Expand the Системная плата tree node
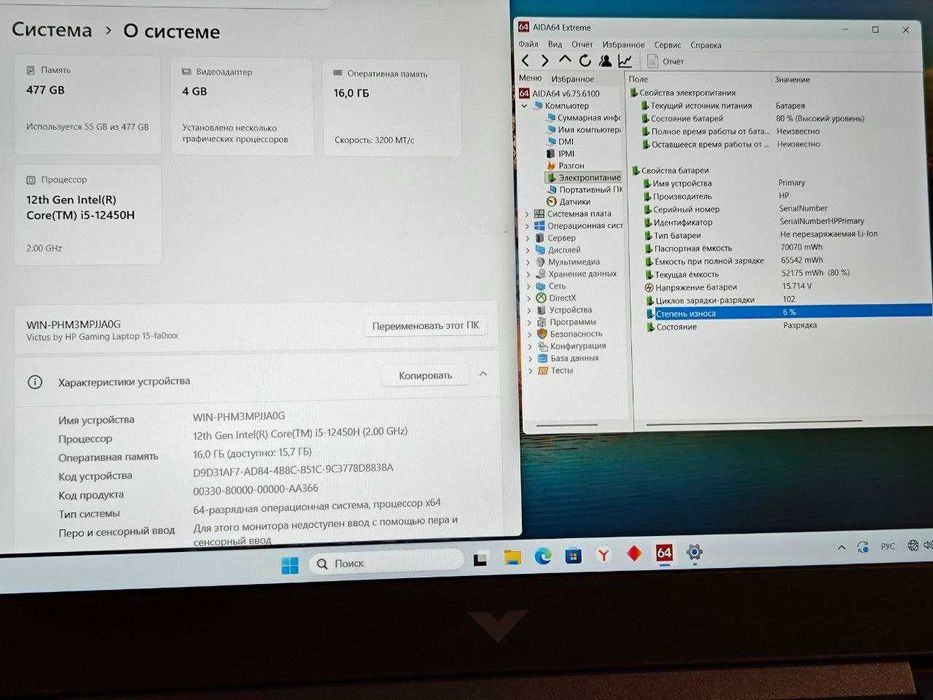 [x=528, y=213]
